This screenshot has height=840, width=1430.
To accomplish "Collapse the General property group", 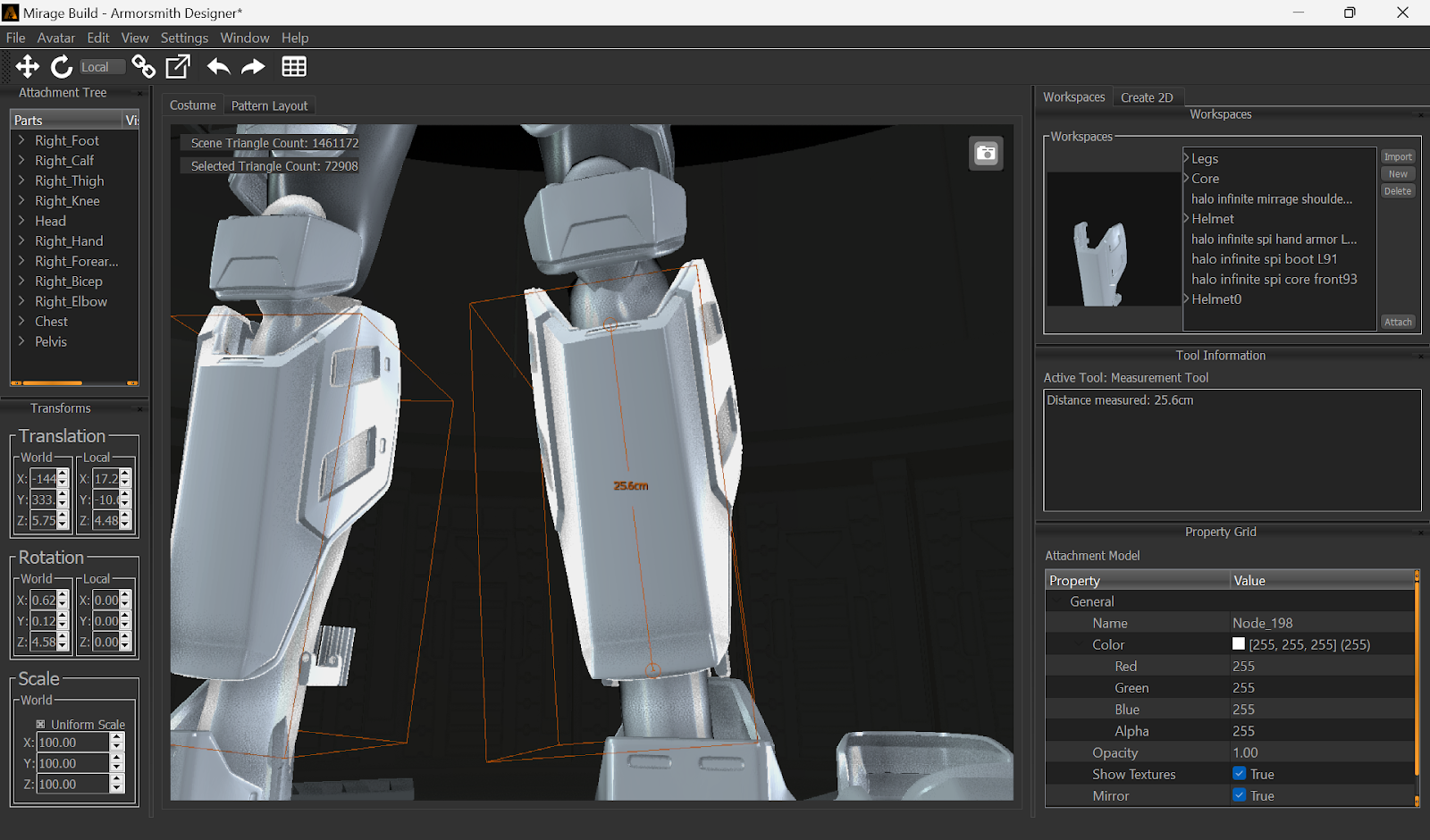I will pyautogui.click(x=1057, y=601).
